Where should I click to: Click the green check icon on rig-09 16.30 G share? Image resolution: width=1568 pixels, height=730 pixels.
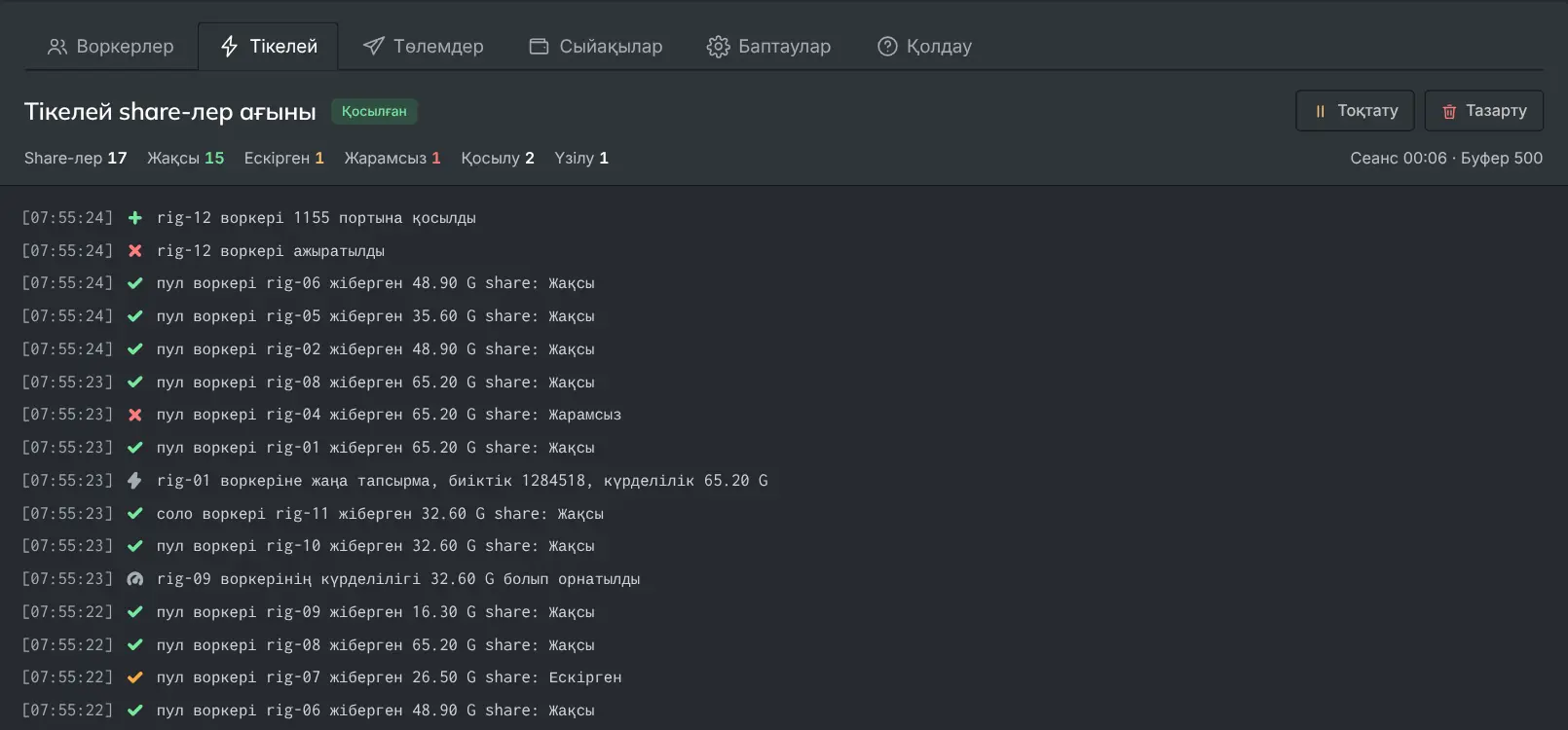[135, 612]
